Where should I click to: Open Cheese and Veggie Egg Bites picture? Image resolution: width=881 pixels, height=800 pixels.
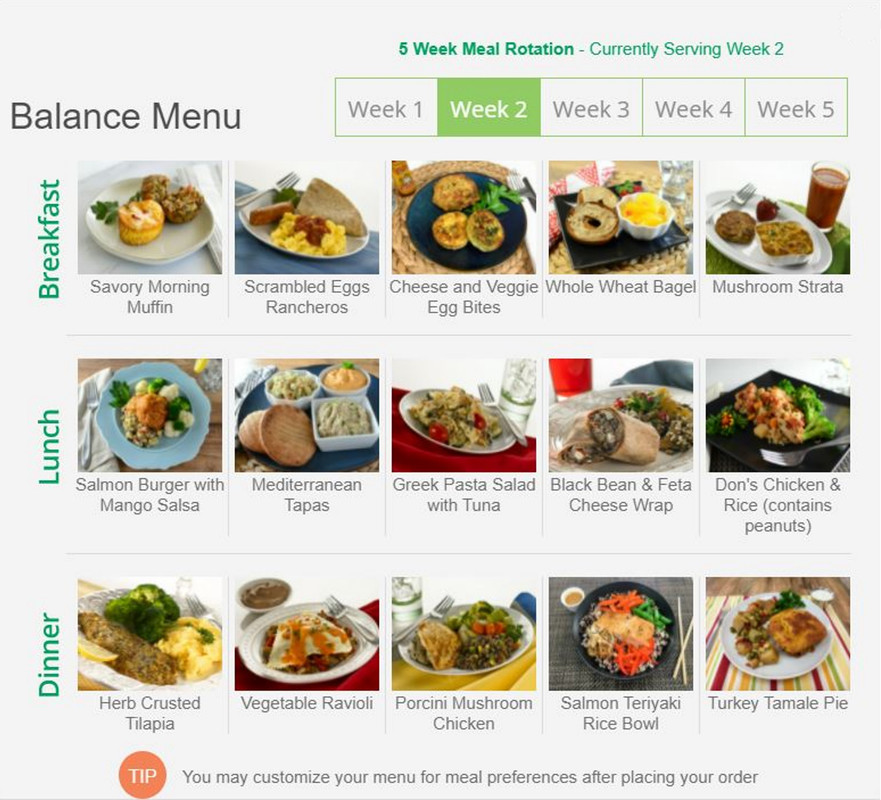[464, 217]
